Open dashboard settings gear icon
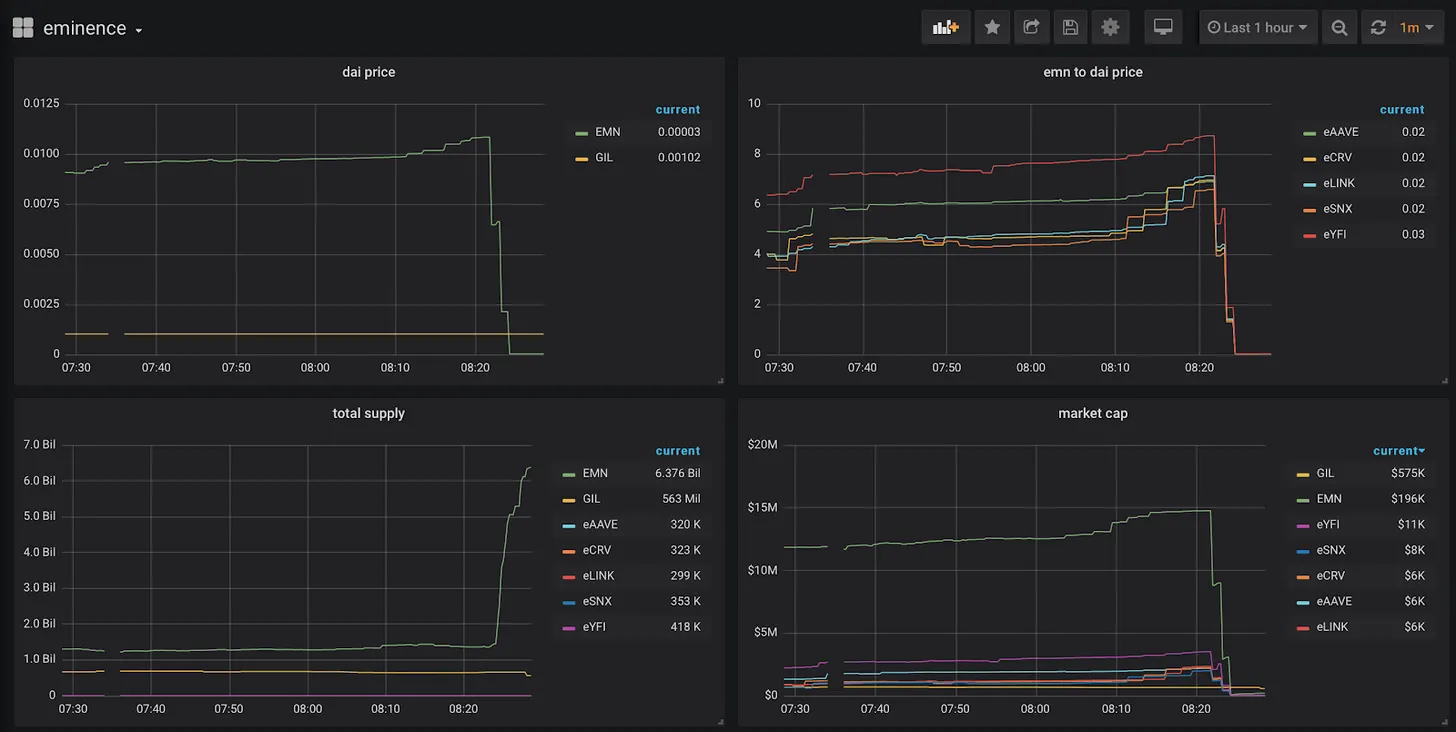Image resolution: width=1456 pixels, height=732 pixels. 1110,28
